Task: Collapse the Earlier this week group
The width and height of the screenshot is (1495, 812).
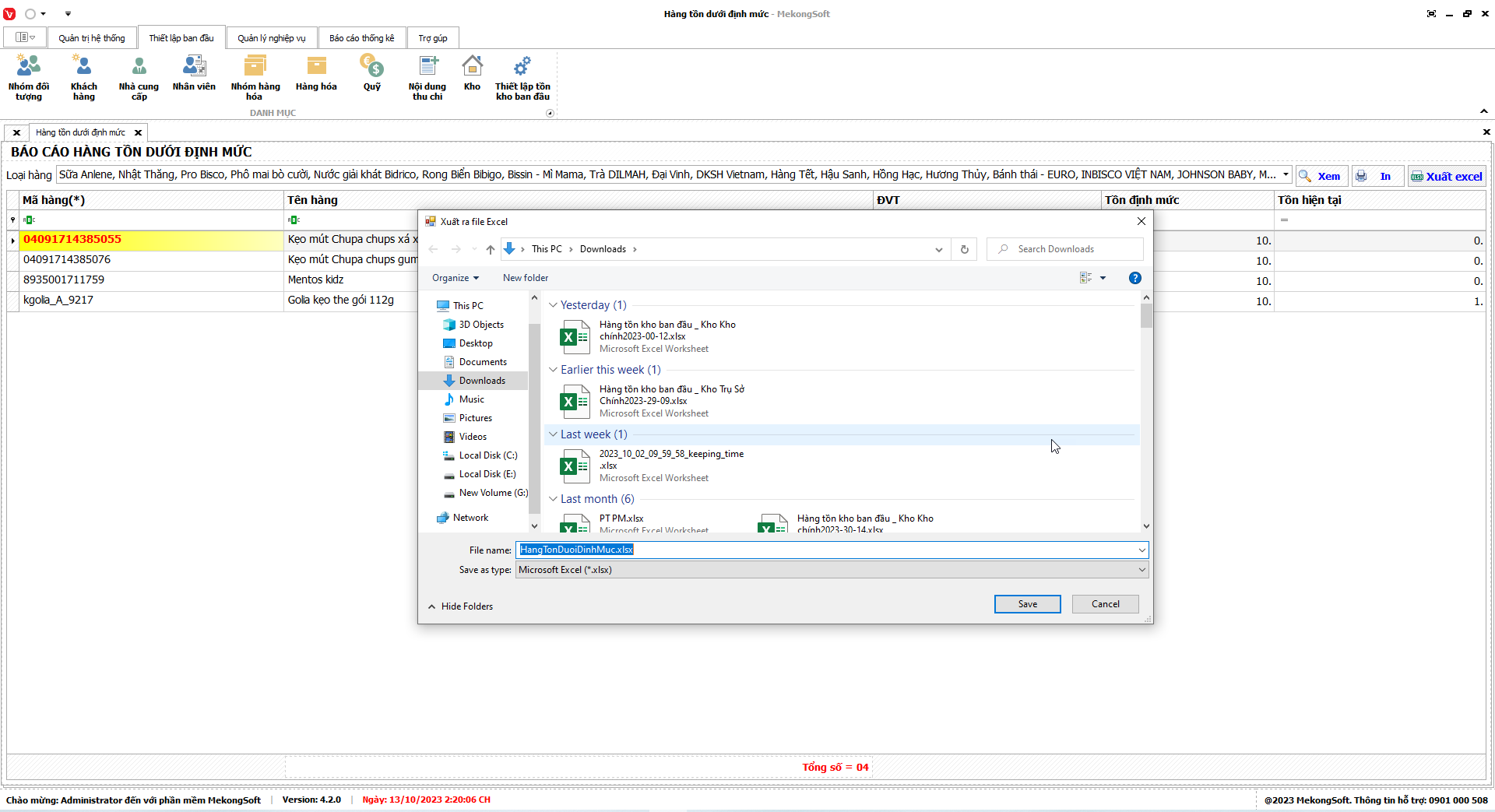Action: pyautogui.click(x=553, y=370)
